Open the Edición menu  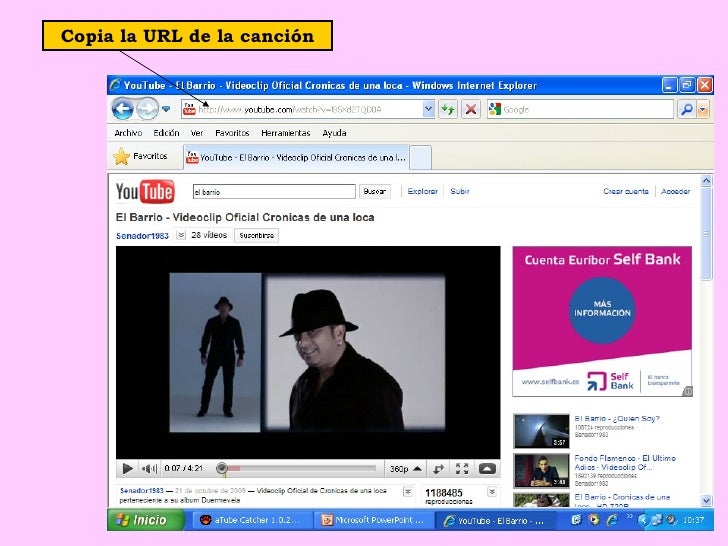coord(166,133)
